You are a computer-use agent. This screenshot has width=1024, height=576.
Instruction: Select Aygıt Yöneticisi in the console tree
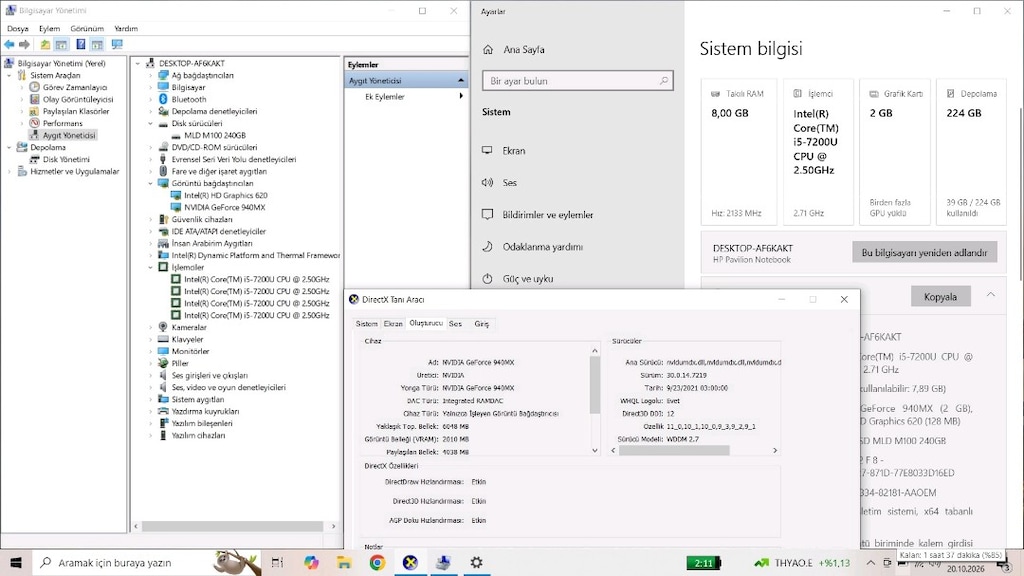coord(69,135)
